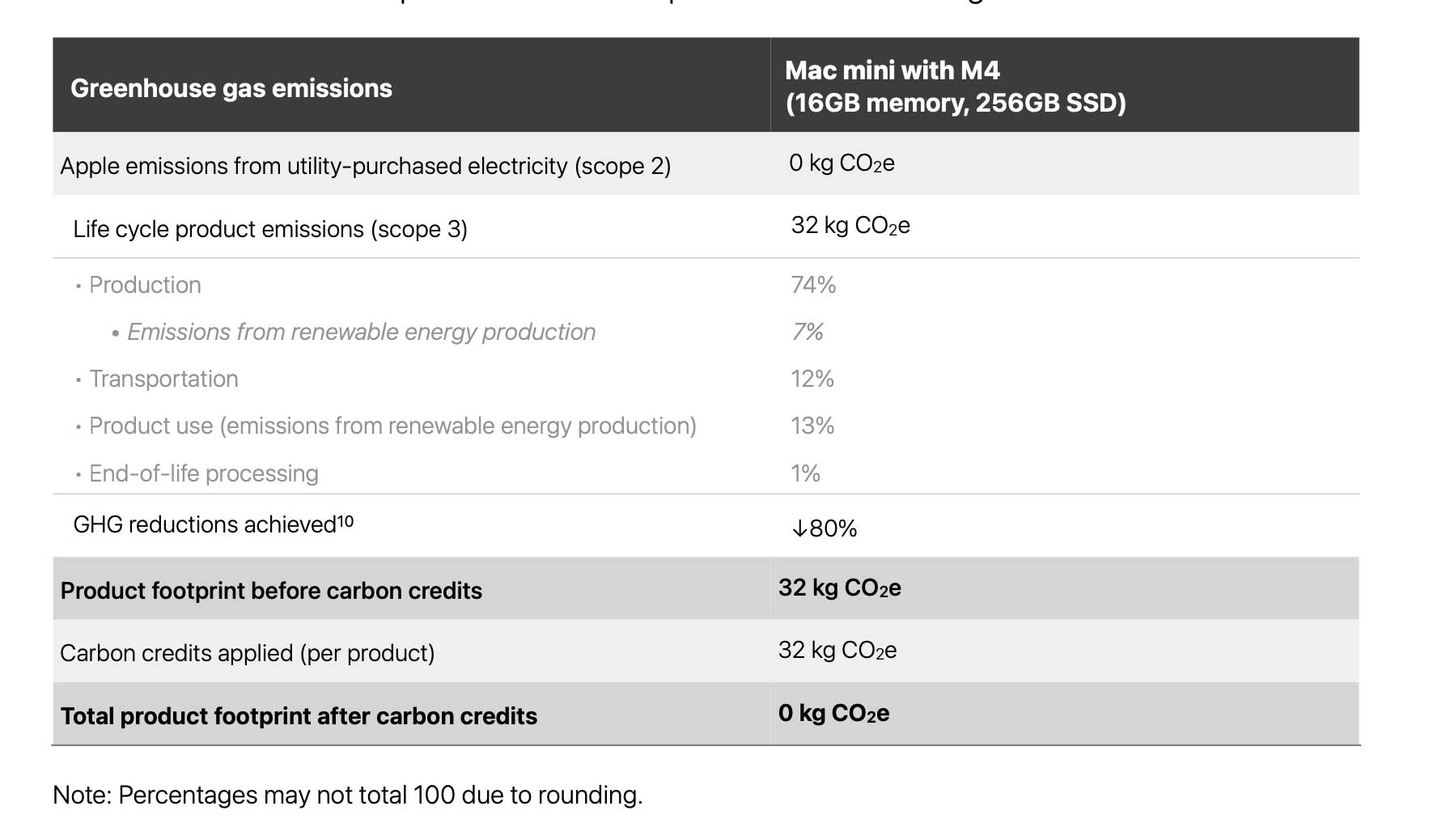Click the Production row label
The width and height of the screenshot is (1429, 840).
(145, 285)
